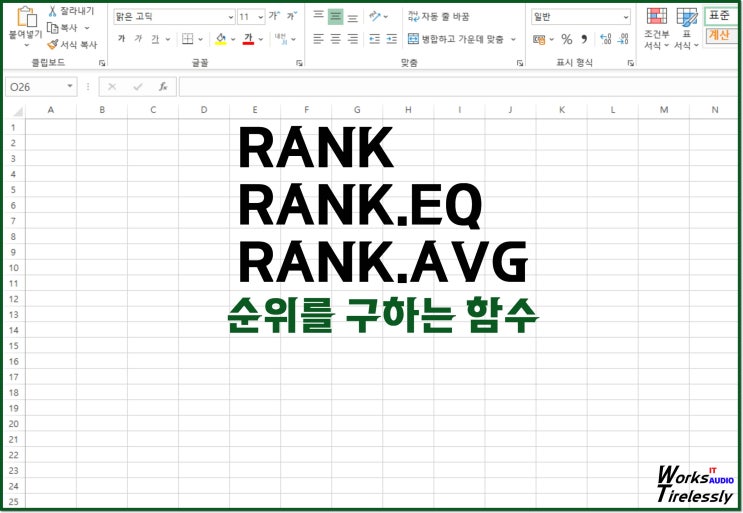The height and width of the screenshot is (513, 743).
Task: Click the text orientation icon
Action: pyautogui.click(x=375, y=17)
